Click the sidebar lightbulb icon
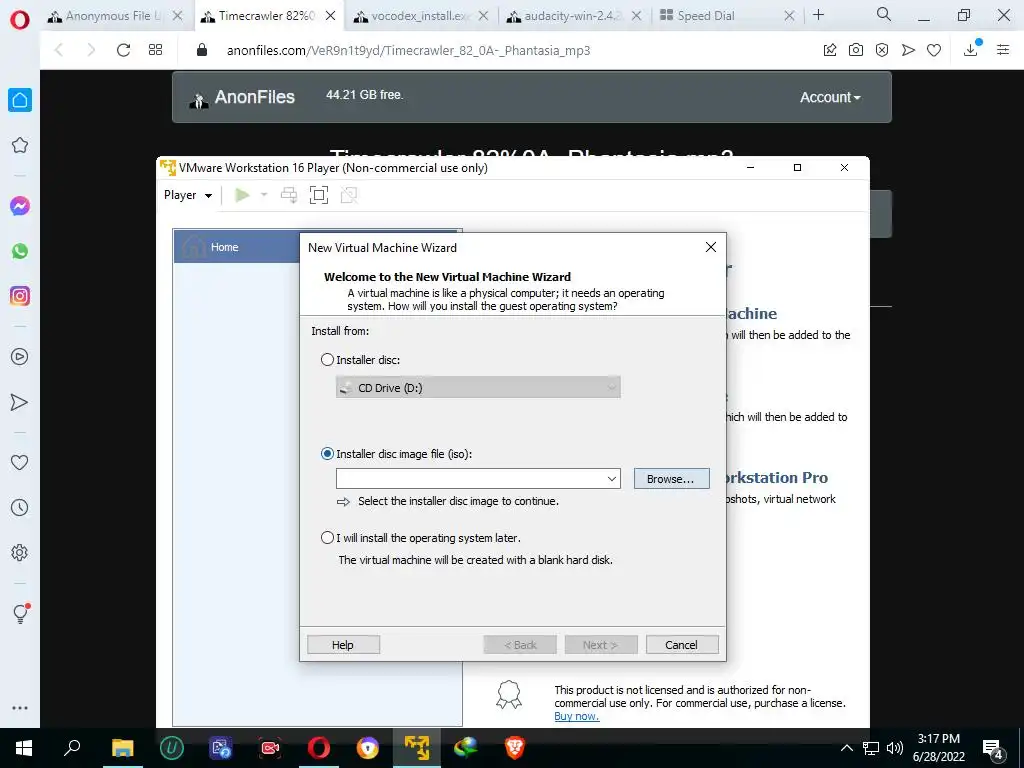Image resolution: width=1024 pixels, height=768 pixels. coord(20,613)
